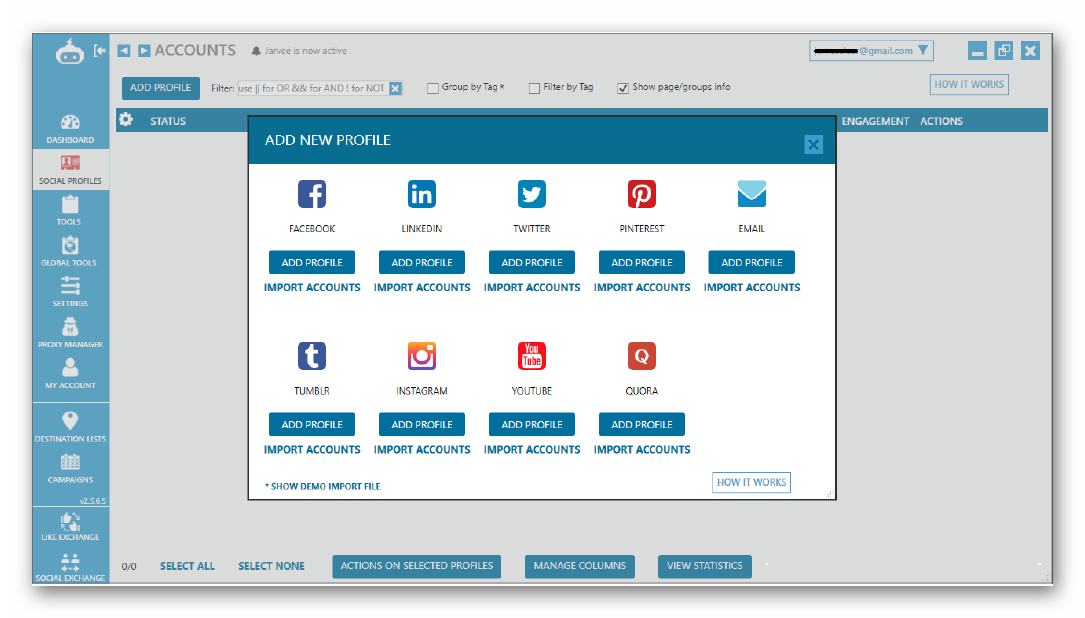The image size is (1085, 618).
Task: Close the Add New Profile dialog
Action: pyautogui.click(x=813, y=145)
